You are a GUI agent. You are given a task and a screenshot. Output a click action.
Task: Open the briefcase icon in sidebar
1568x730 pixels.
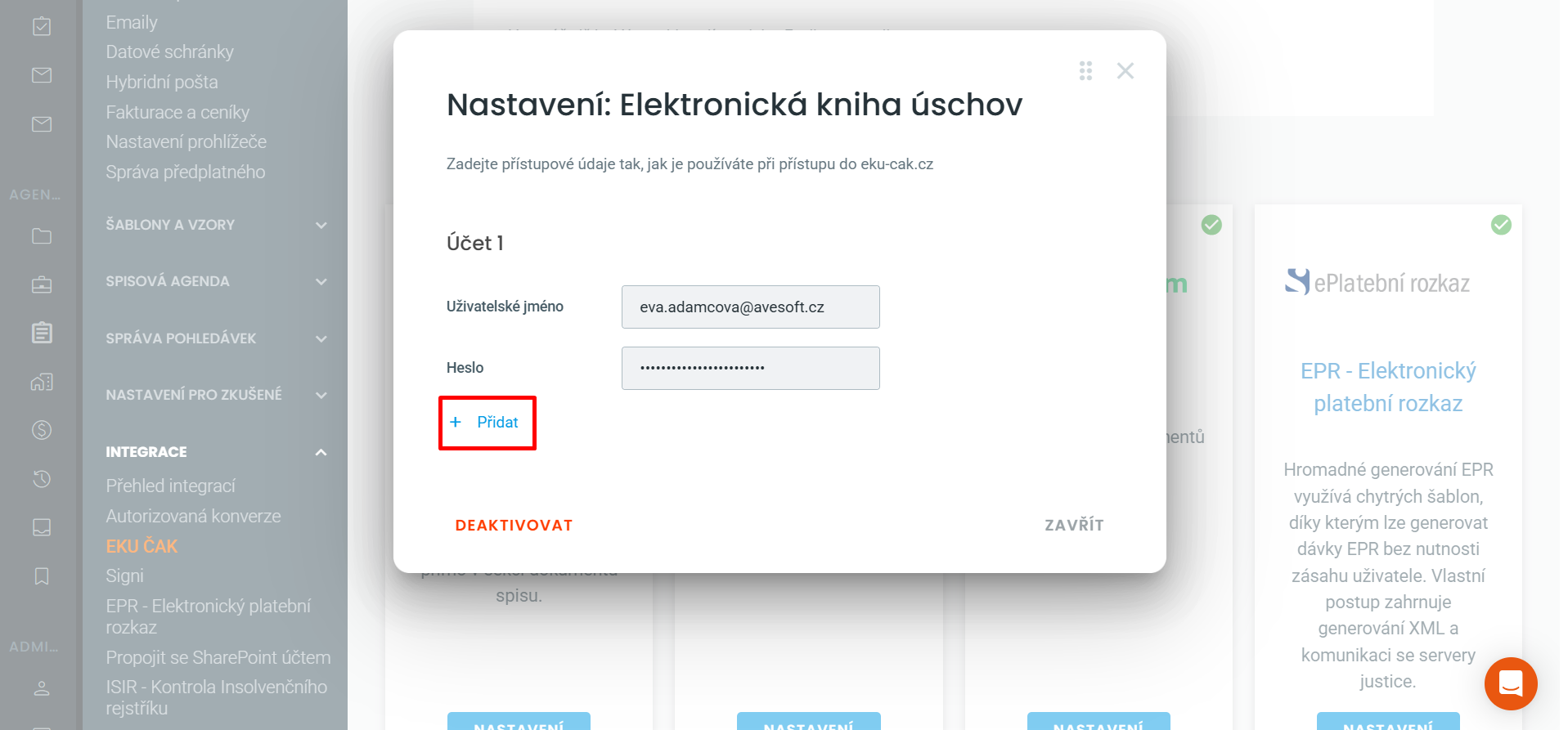[x=42, y=284]
